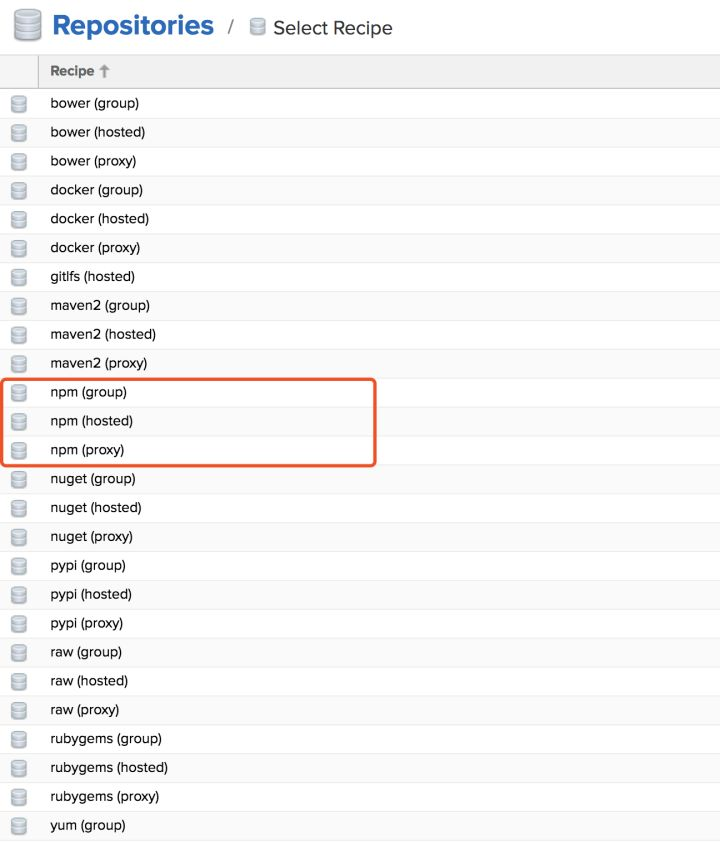Click the database icon next to raw (hosted)
This screenshot has height=842, width=720.
tap(19, 681)
